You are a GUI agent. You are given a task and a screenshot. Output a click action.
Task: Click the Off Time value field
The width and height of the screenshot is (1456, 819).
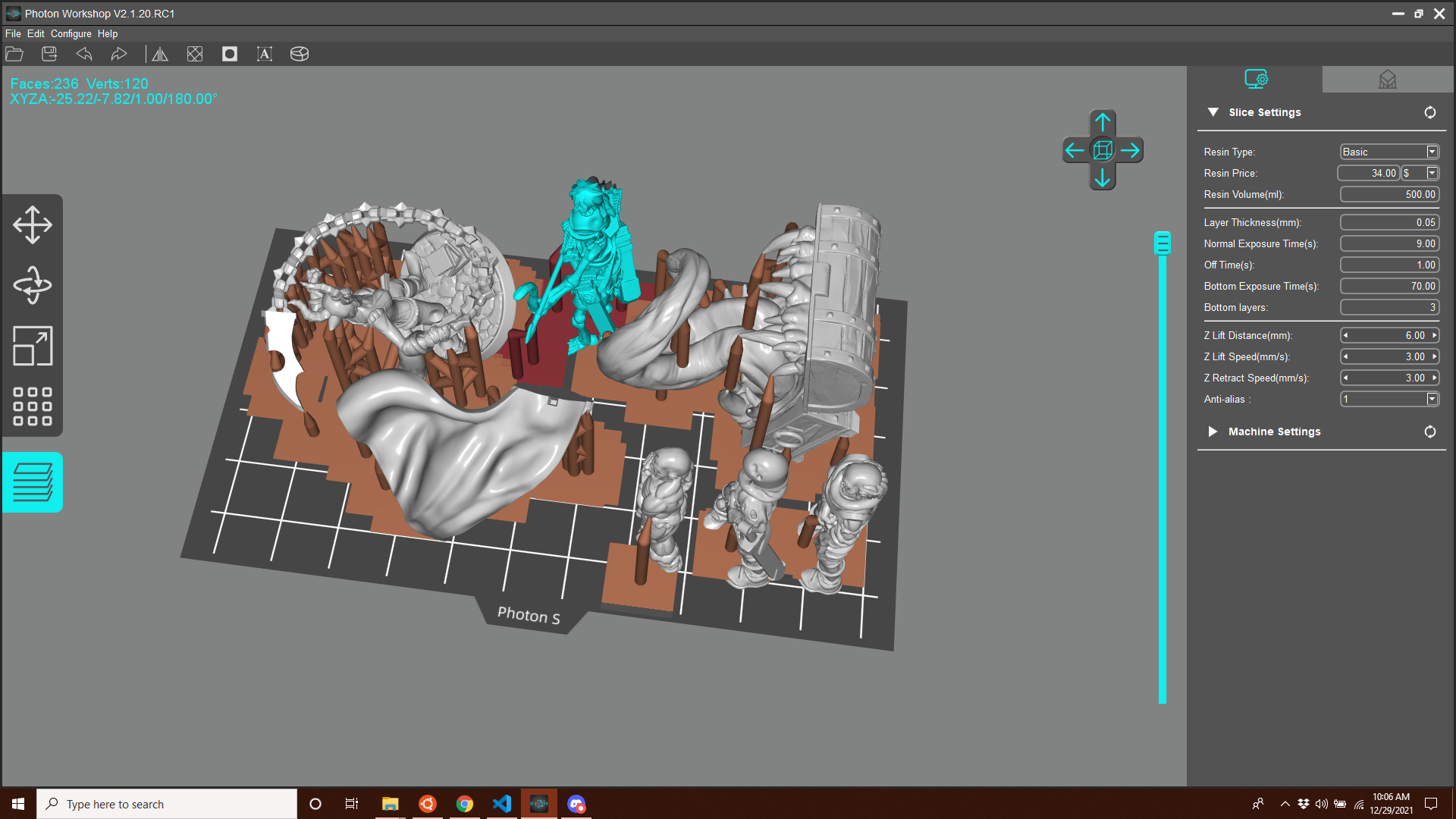[x=1389, y=265]
